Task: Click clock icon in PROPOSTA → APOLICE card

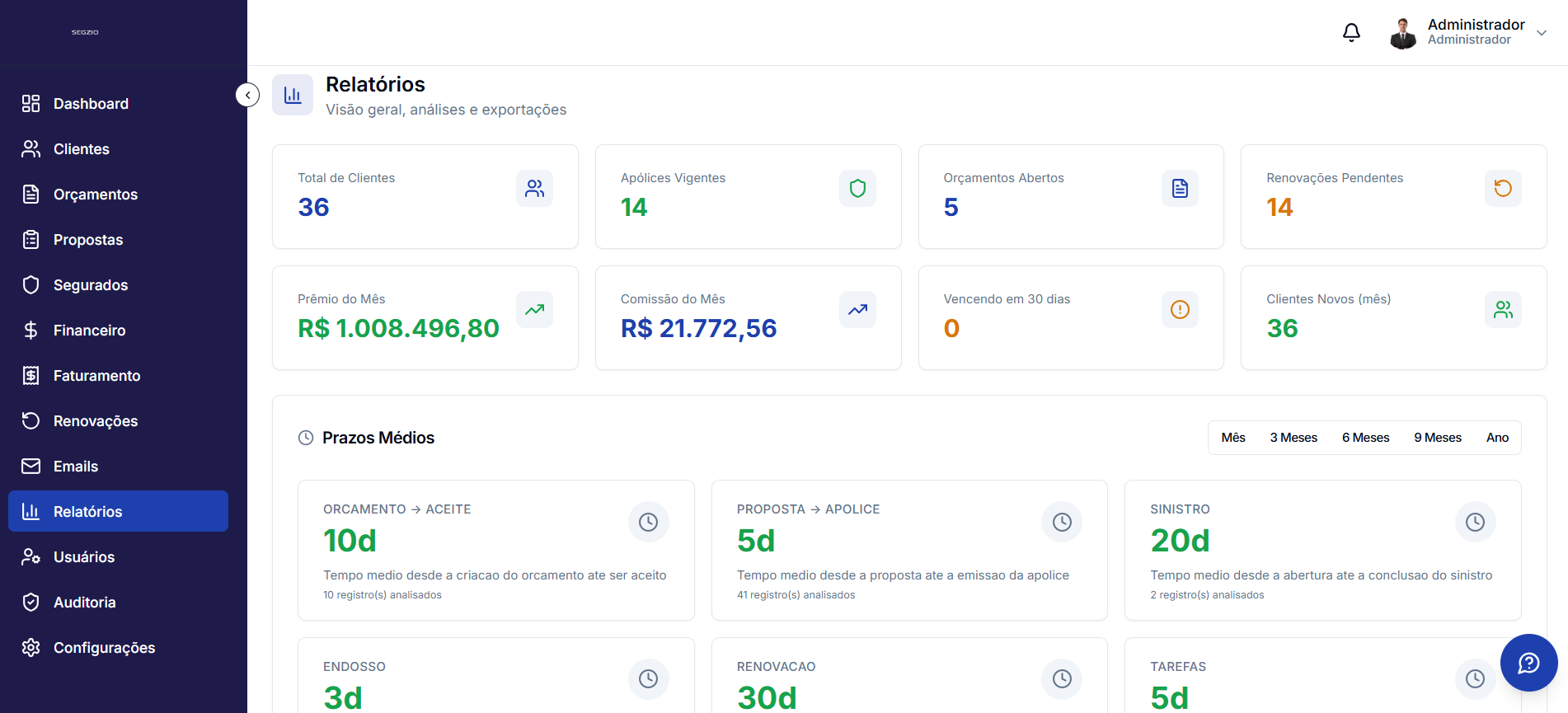Action: coord(1062,522)
